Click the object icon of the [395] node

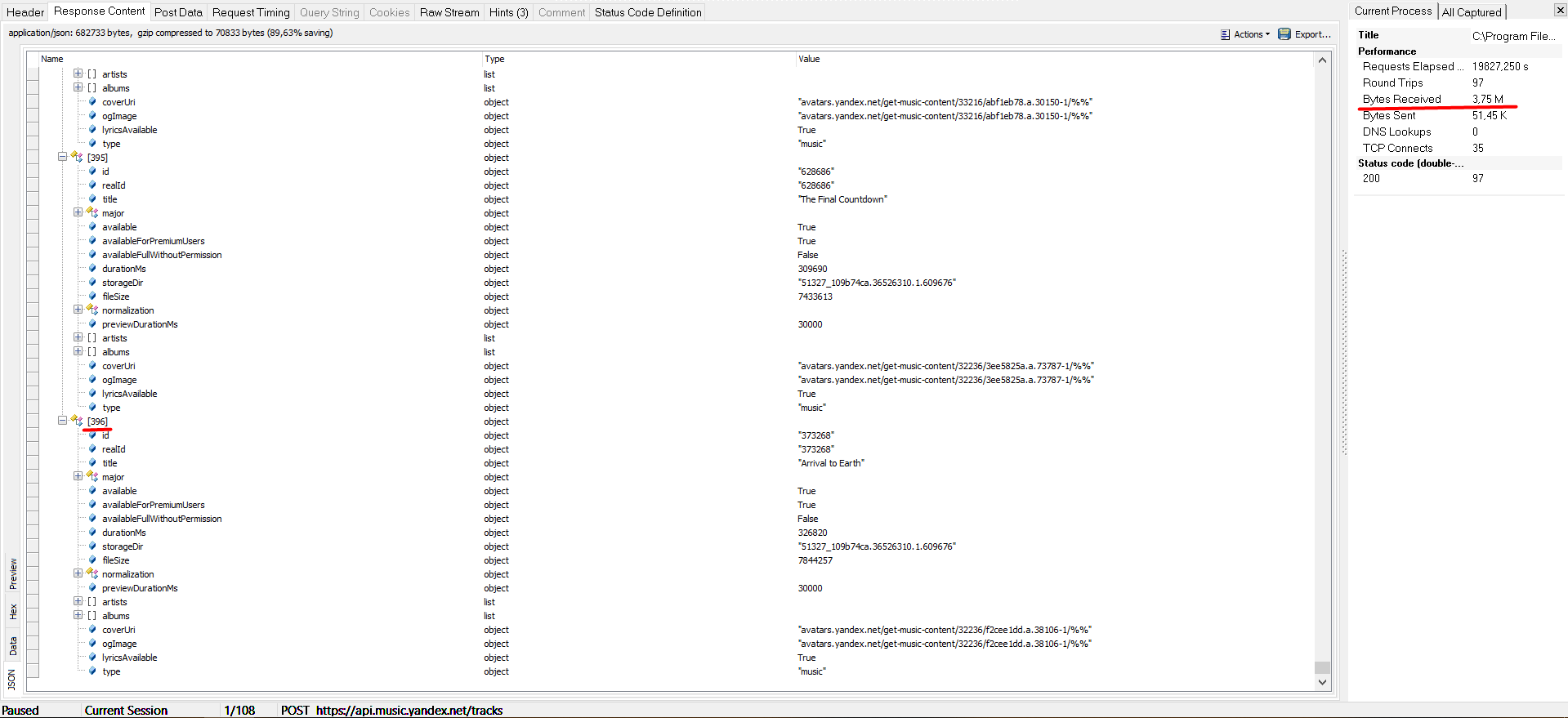pyautogui.click(x=78, y=157)
